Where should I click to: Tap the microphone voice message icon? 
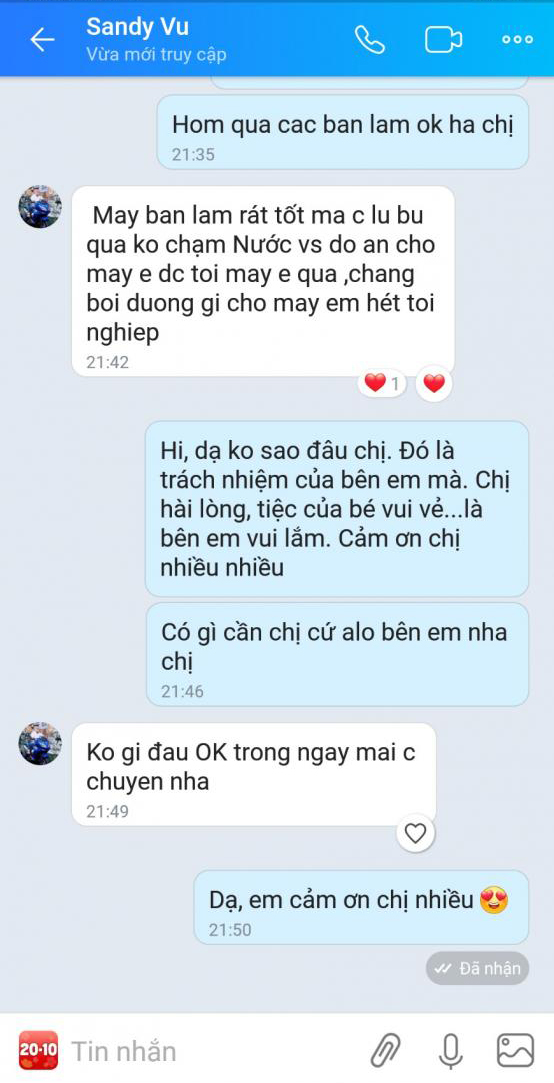point(450,1051)
